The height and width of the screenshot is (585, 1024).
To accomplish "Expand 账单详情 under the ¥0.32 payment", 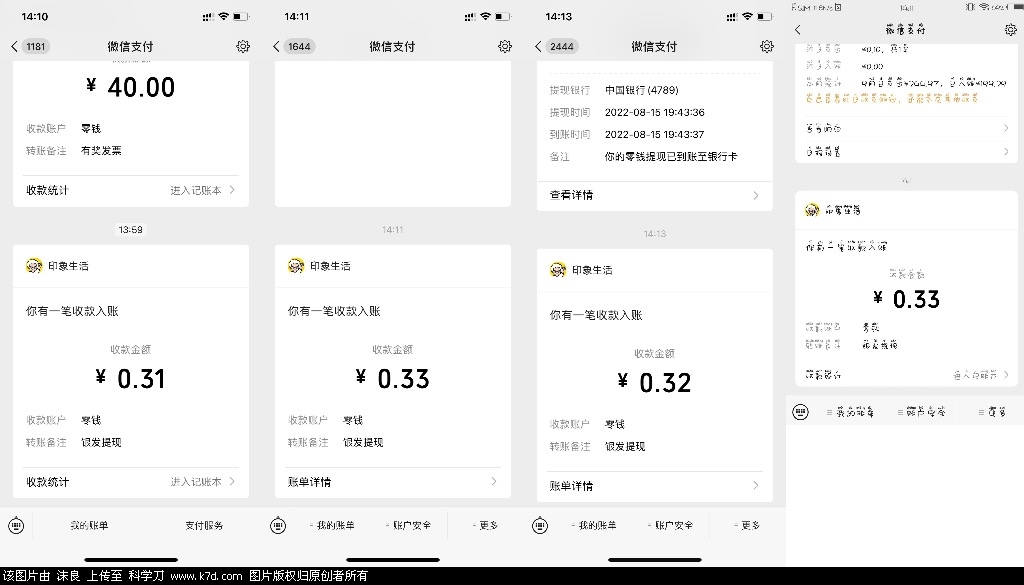I will coord(654,486).
